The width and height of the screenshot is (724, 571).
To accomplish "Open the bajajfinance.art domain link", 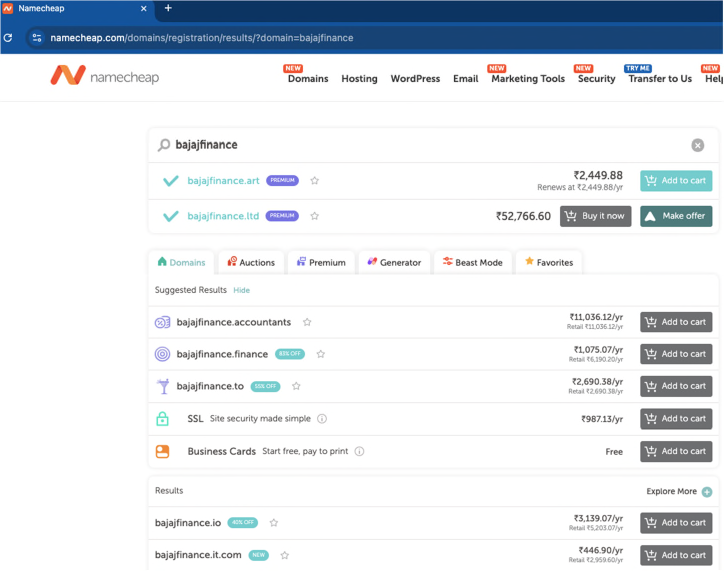I will point(223,180).
